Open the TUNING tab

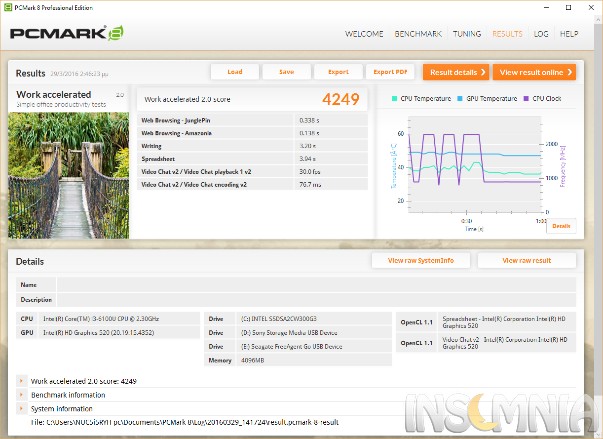[x=467, y=34]
